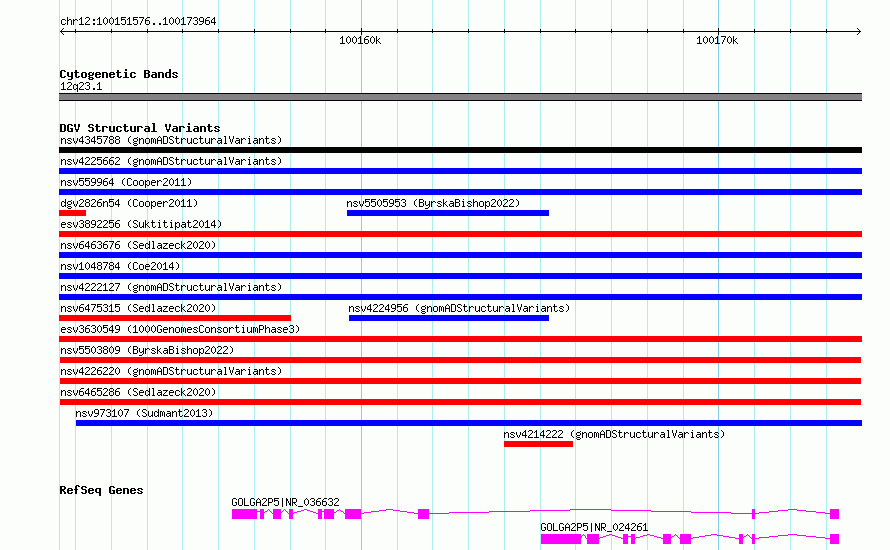Click the red esv3892256 variant bar
Image resolution: width=890 pixels, height=550 pixels.
tap(460, 234)
